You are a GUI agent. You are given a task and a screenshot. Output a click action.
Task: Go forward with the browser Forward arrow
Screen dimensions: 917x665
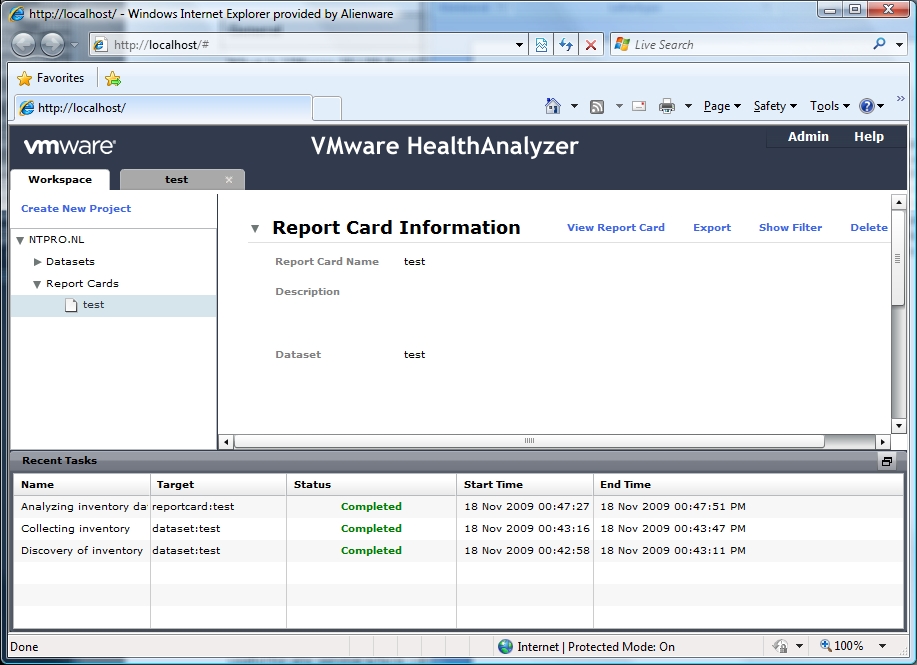(52, 45)
